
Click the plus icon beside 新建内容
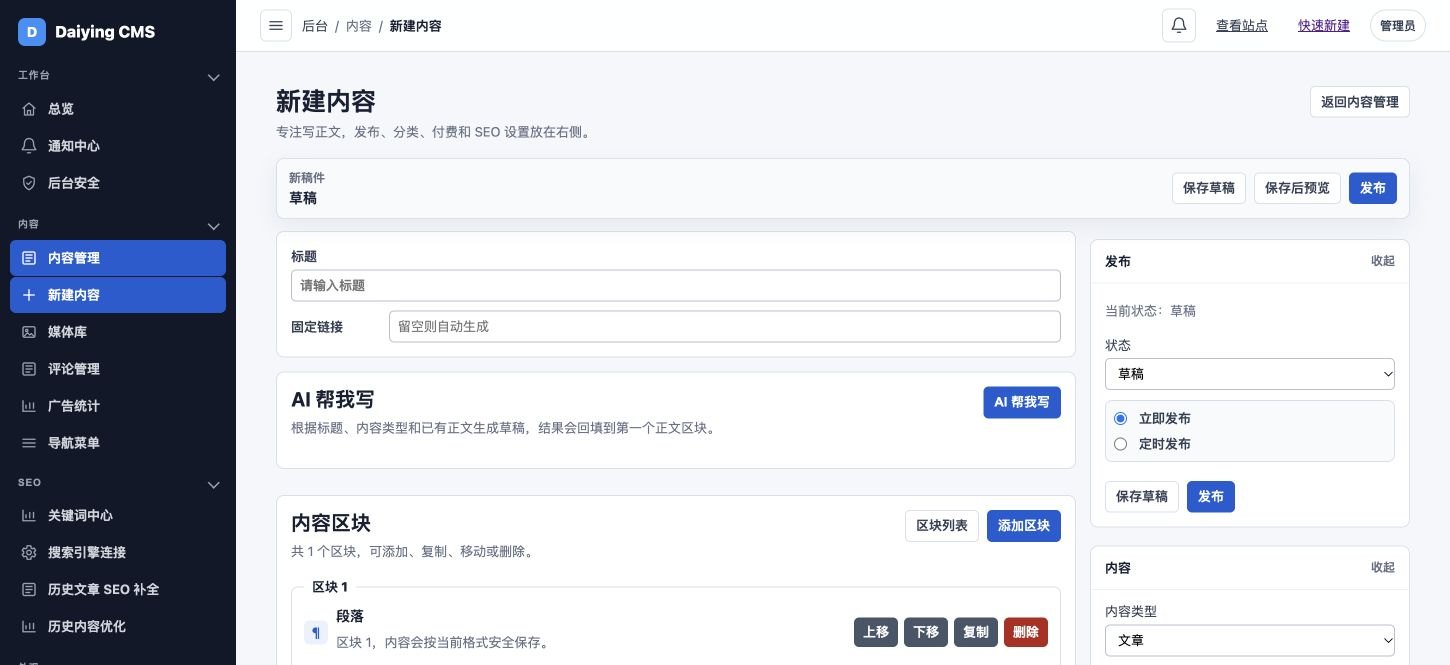click(29, 295)
